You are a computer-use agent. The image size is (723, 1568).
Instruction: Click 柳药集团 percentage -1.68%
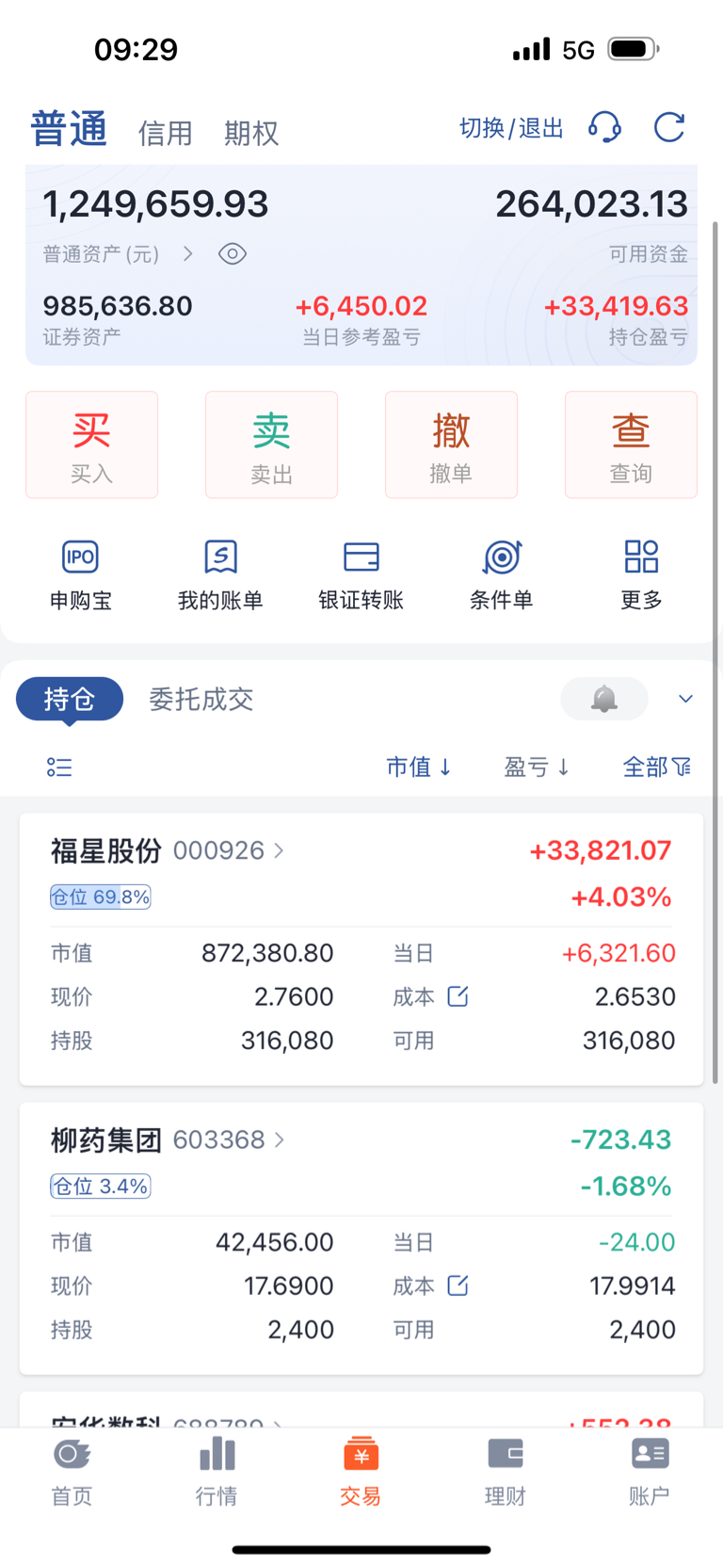pyautogui.click(x=626, y=1186)
